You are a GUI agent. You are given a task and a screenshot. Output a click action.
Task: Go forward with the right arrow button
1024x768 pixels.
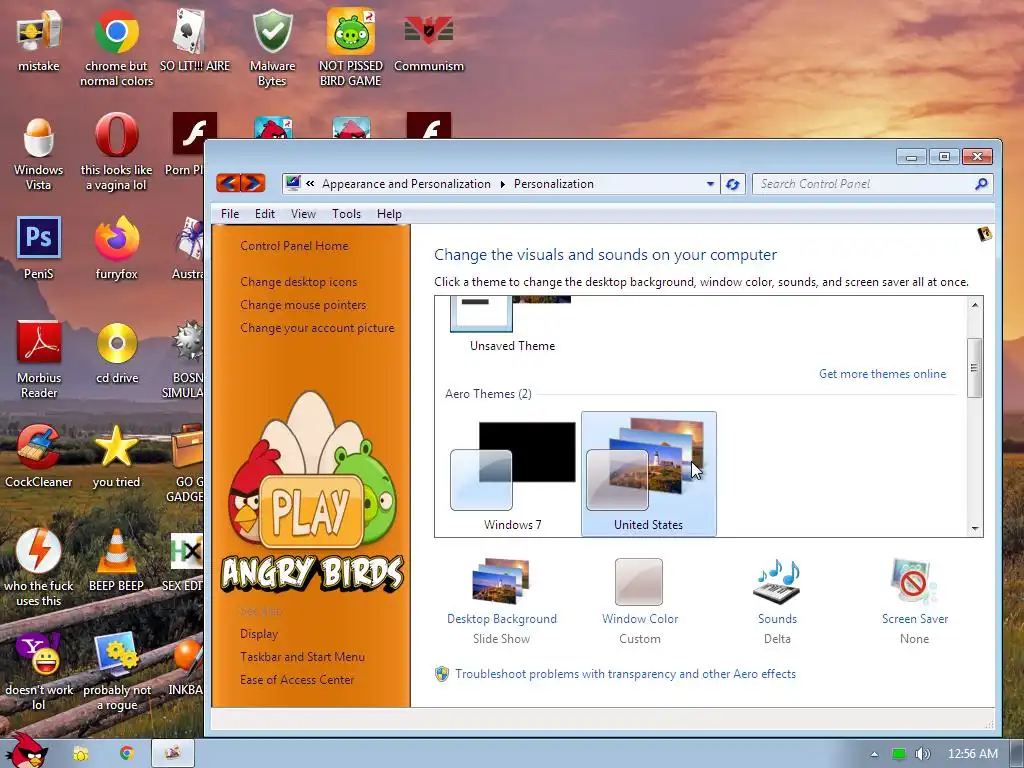(253, 183)
